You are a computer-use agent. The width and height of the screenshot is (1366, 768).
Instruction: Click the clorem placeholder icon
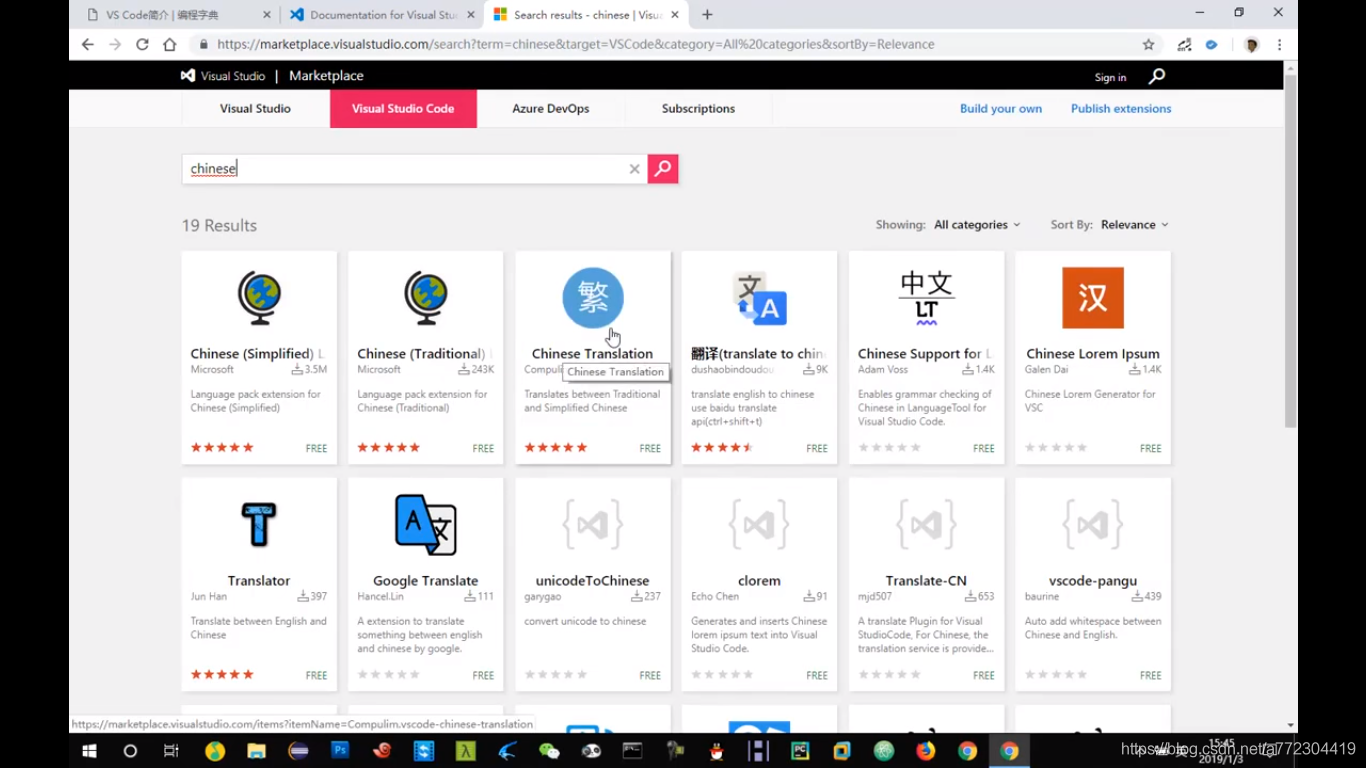(760, 524)
